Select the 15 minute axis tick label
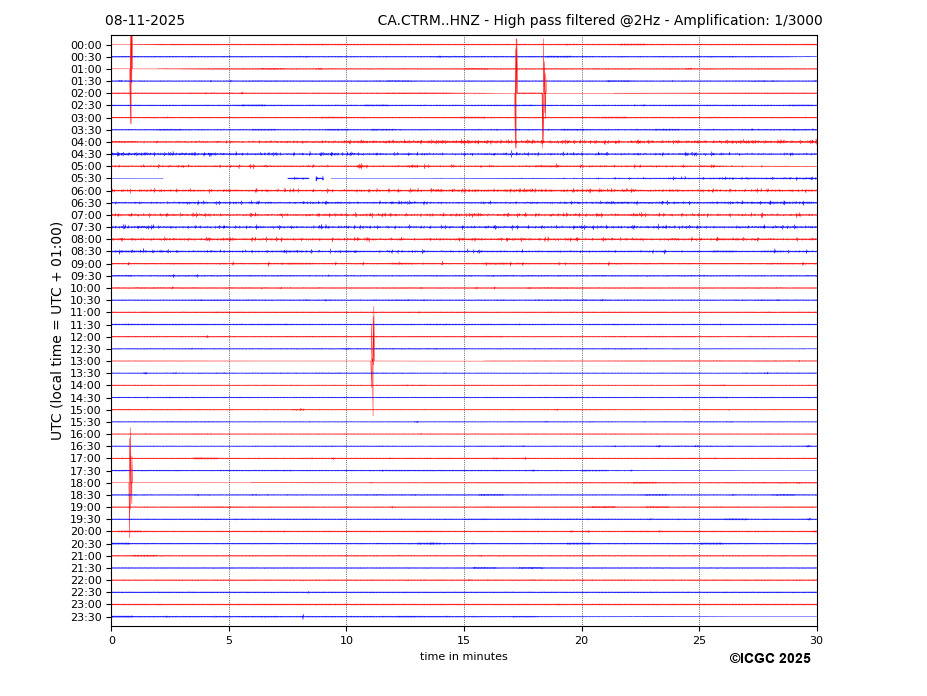This screenshot has height=696, width=927. (x=464, y=640)
